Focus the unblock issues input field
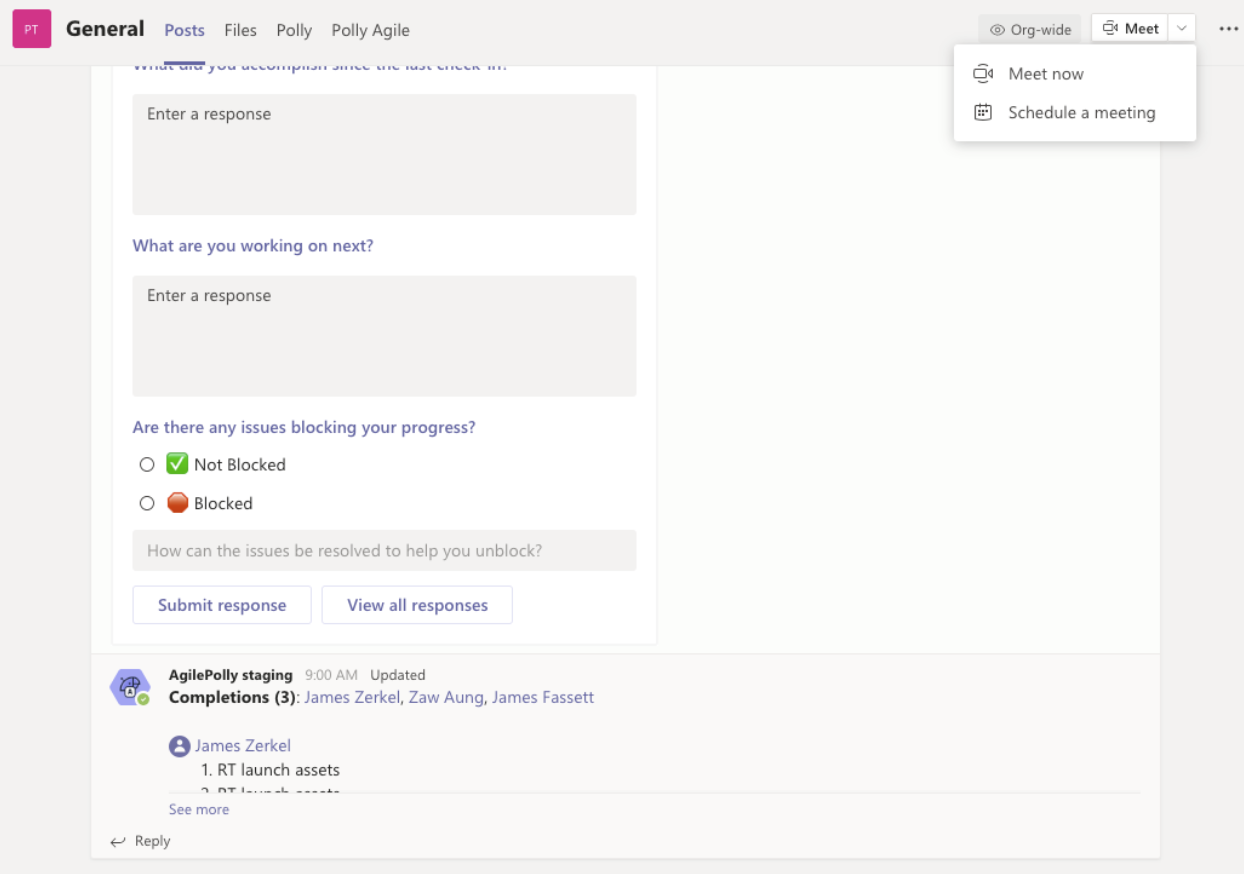1244x874 pixels. click(384, 551)
